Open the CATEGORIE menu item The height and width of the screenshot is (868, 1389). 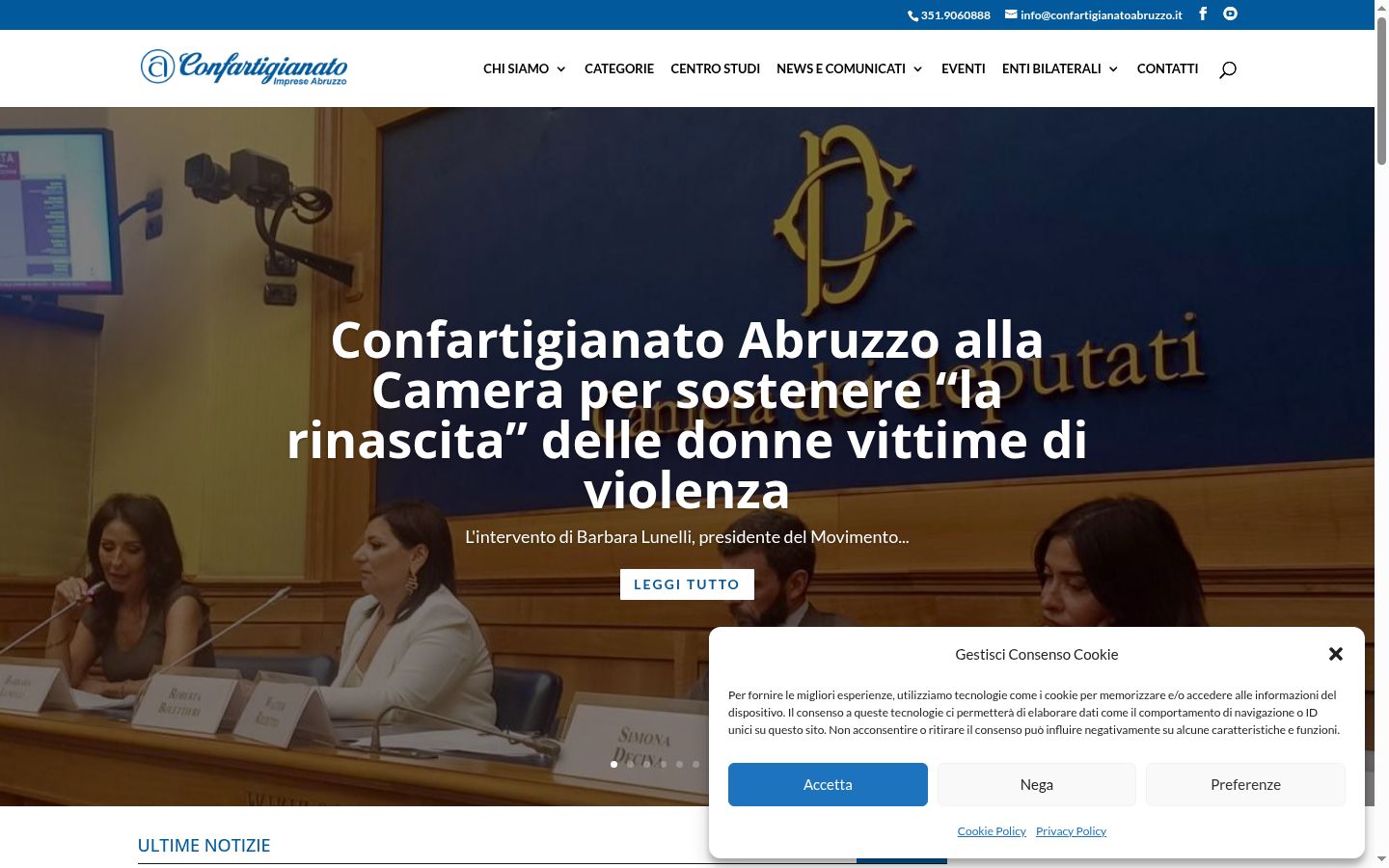(x=619, y=68)
